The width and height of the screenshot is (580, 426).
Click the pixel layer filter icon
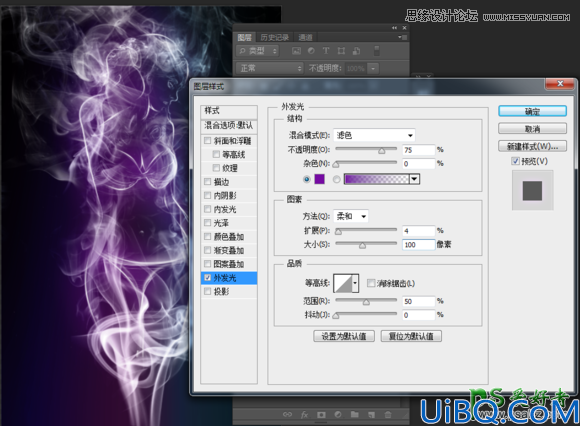(x=296, y=51)
